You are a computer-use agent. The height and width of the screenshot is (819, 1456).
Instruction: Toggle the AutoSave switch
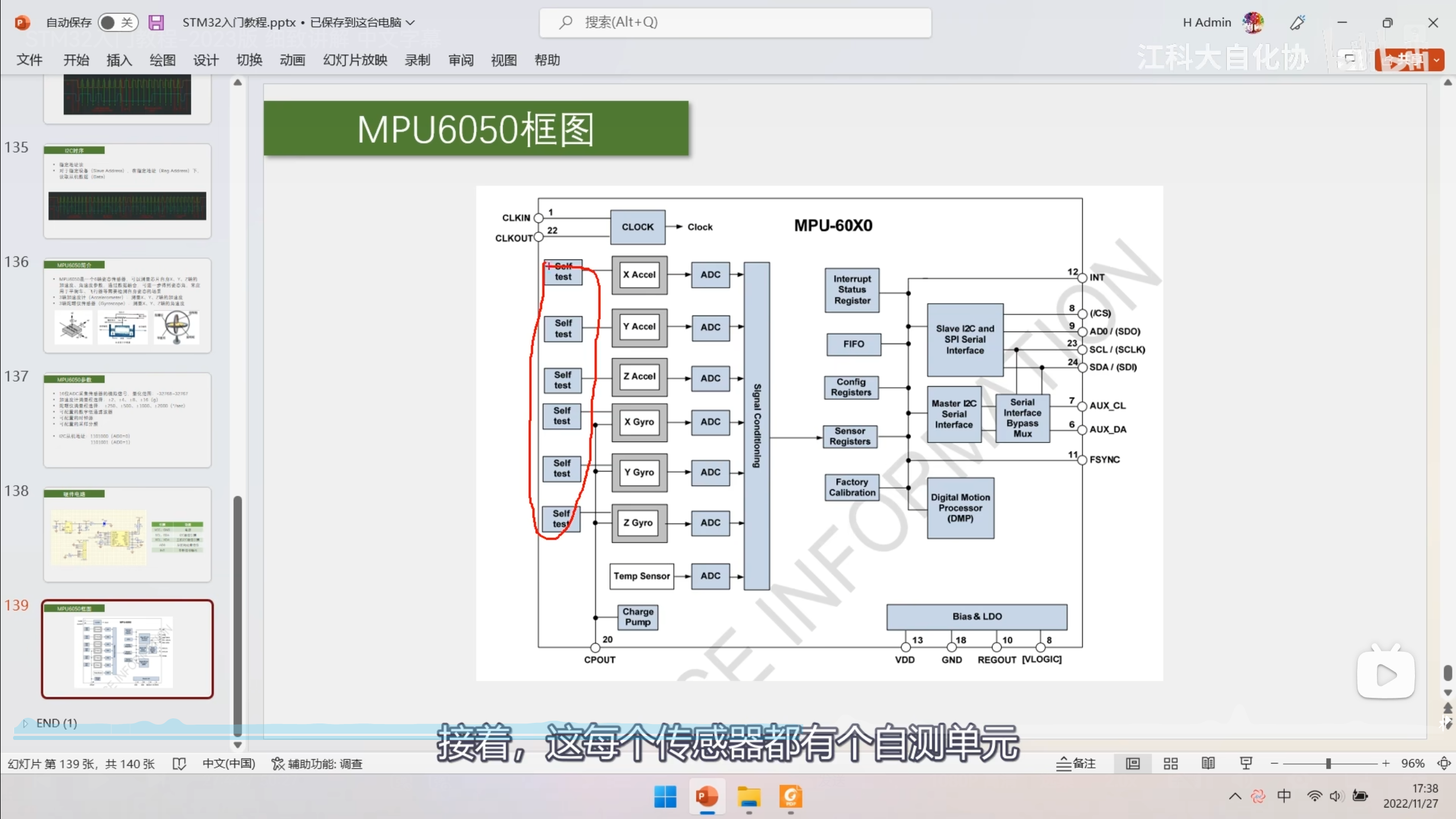(118, 22)
